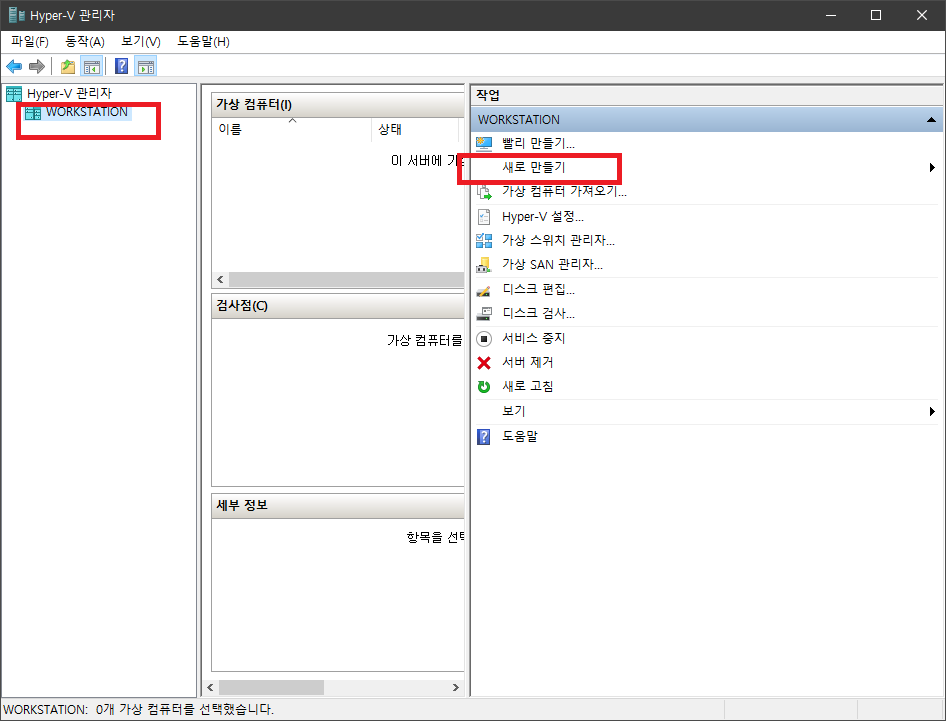Open the 동작(A) menu

(x=85, y=42)
